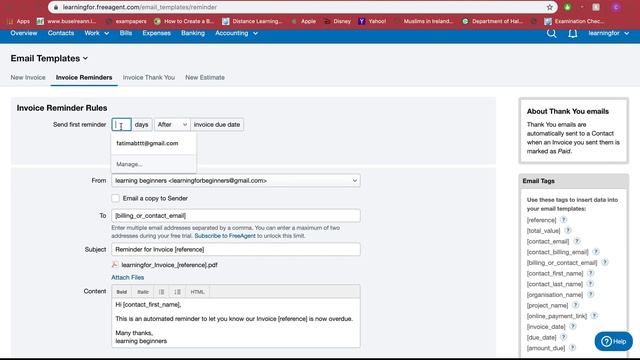Open the Yahoo! bookmark

372,21
